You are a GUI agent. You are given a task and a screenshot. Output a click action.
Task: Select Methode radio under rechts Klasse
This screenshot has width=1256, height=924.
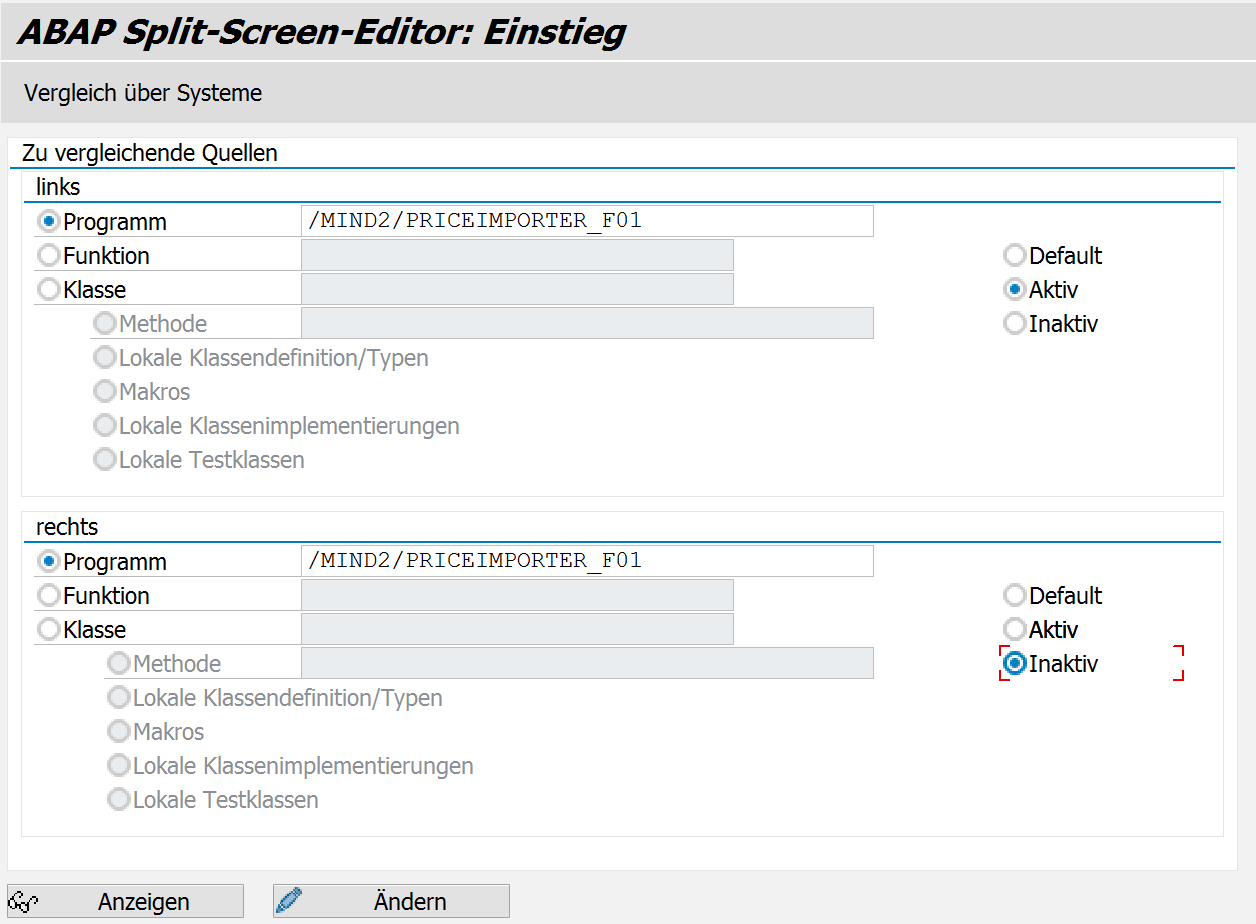tap(119, 663)
